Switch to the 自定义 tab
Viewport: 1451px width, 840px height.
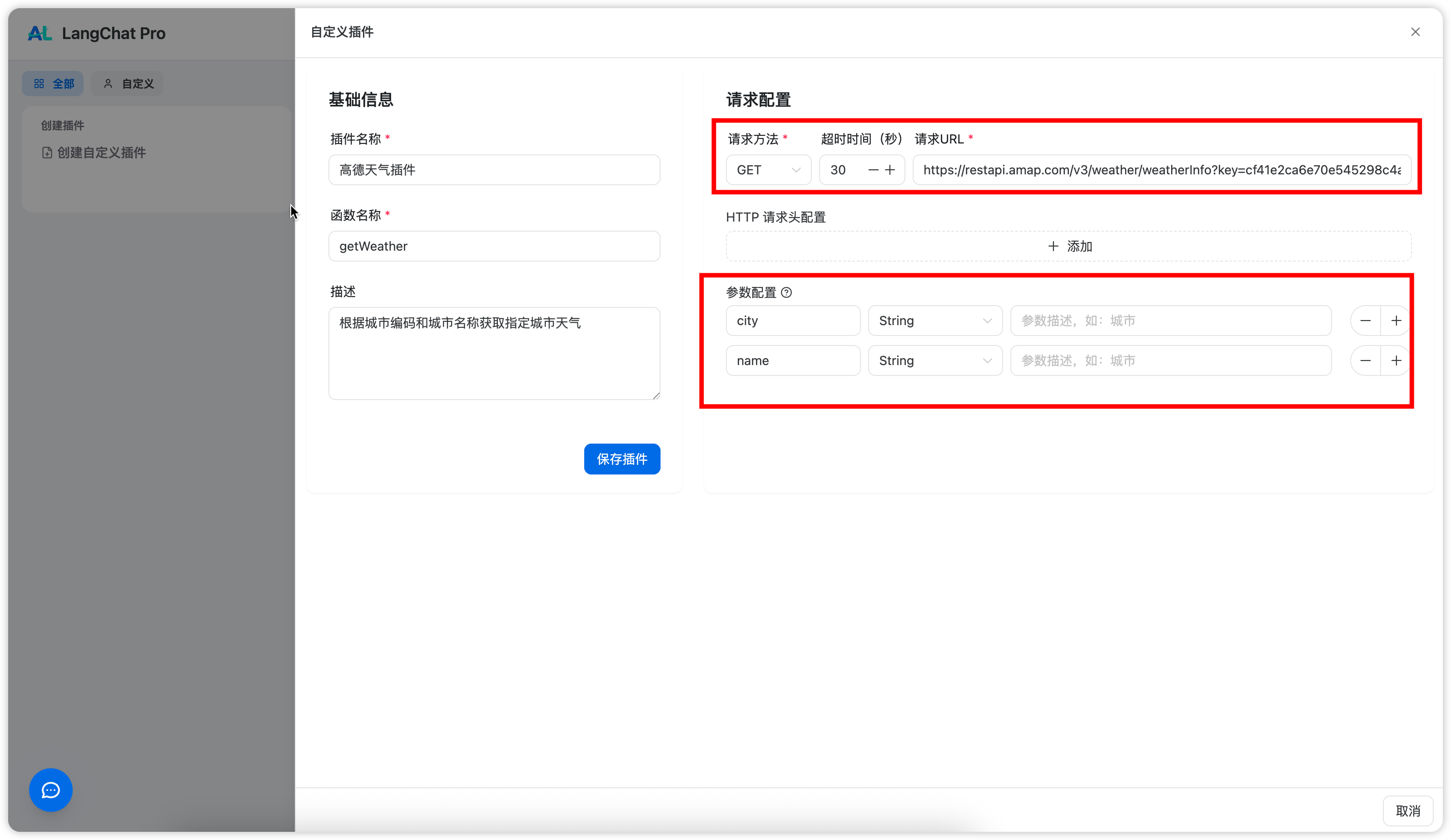(128, 84)
